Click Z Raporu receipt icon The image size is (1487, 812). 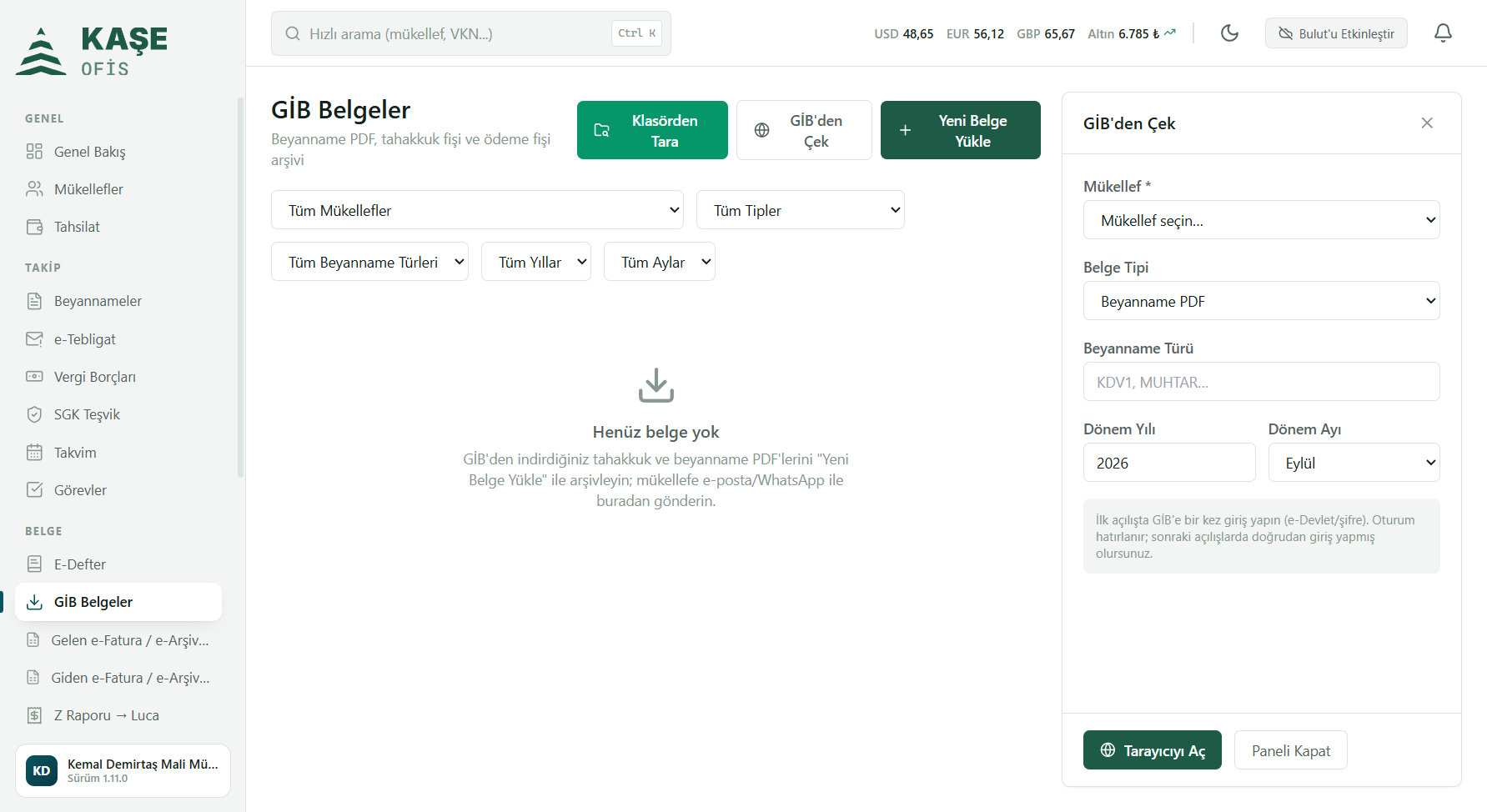[34, 715]
